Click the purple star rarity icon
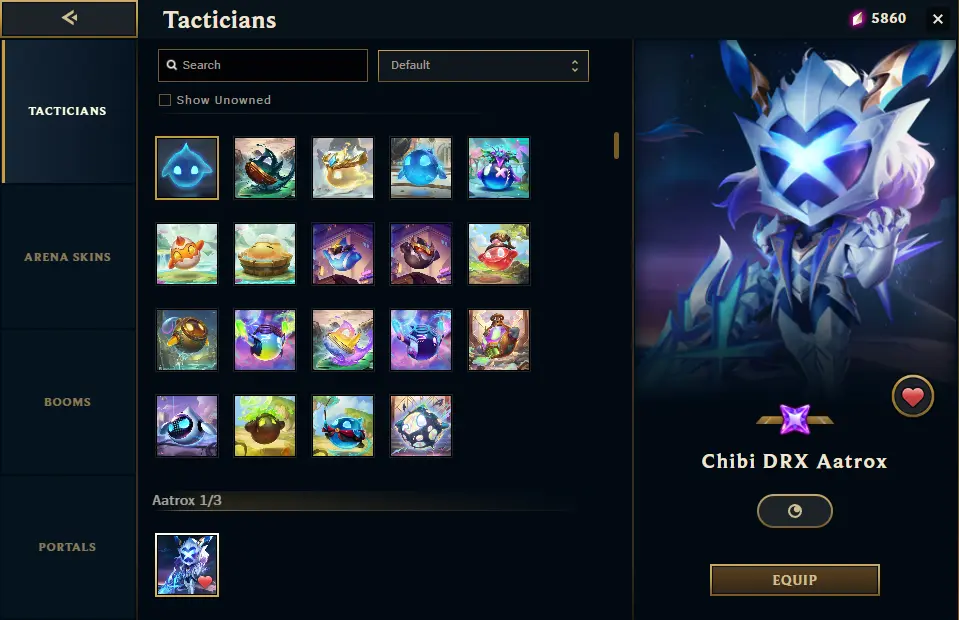Viewport: 959px width, 620px height. point(794,419)
